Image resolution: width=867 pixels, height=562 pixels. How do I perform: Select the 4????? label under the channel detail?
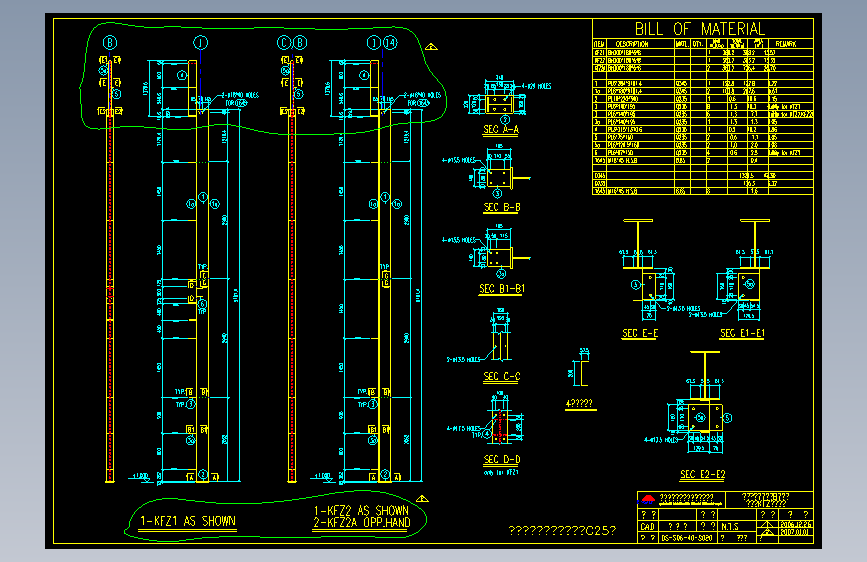pyautogui.click(x=579, y=404)
